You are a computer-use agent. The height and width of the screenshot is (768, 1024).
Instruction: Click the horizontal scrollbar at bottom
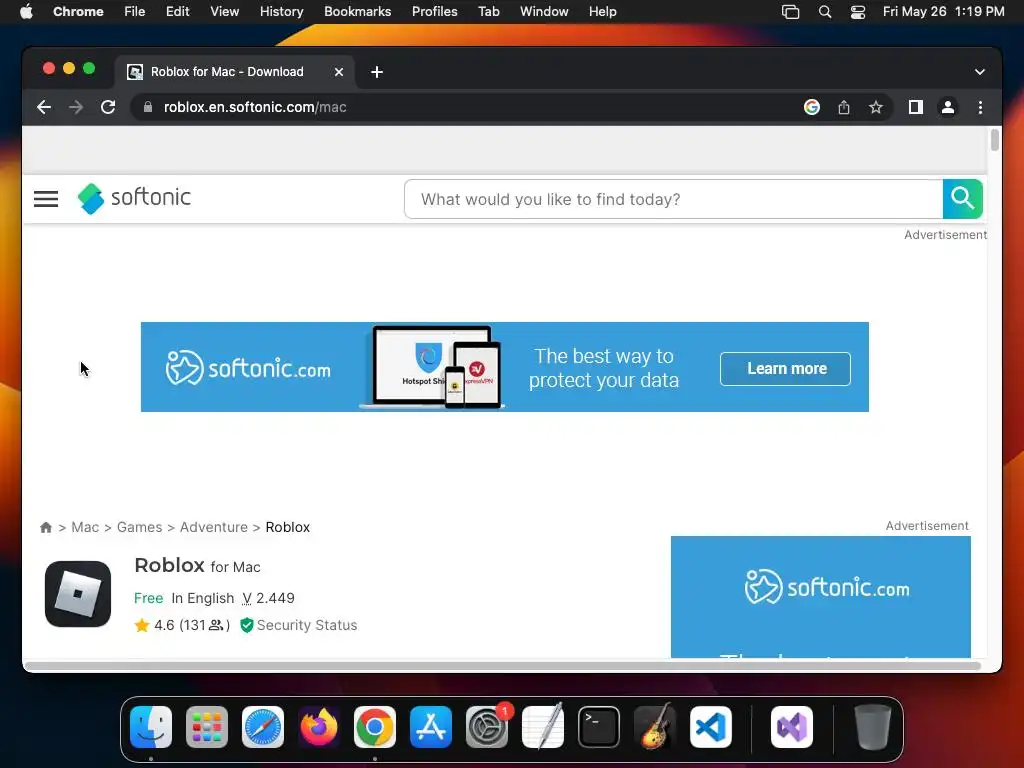pyautogui.click(x=503, y=666)
